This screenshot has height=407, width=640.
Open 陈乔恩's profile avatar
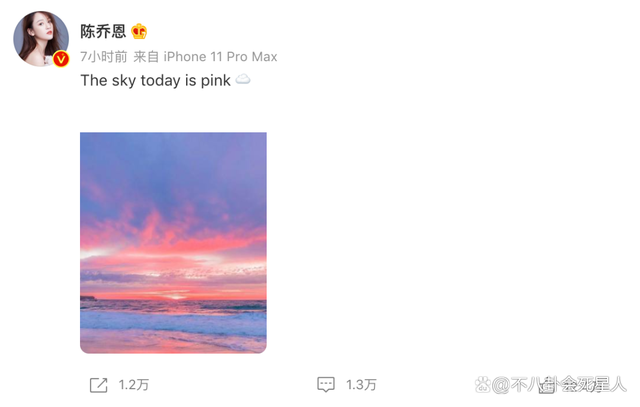40,40
